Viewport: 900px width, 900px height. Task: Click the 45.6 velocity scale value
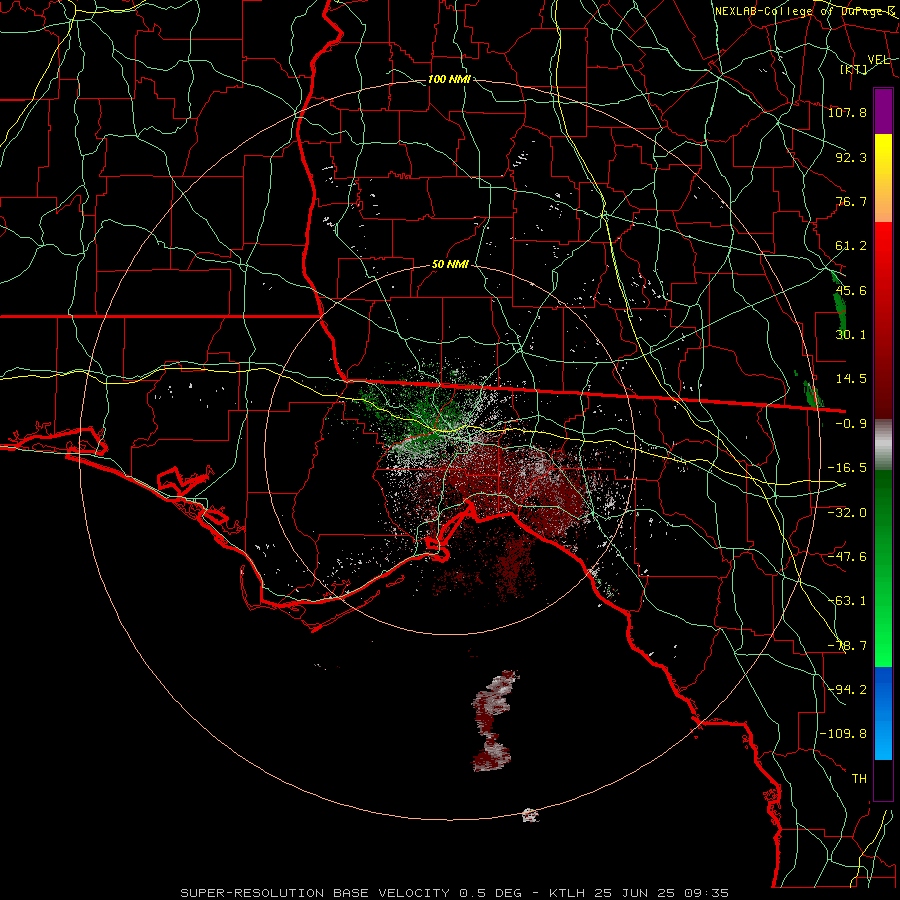point(851,290)
